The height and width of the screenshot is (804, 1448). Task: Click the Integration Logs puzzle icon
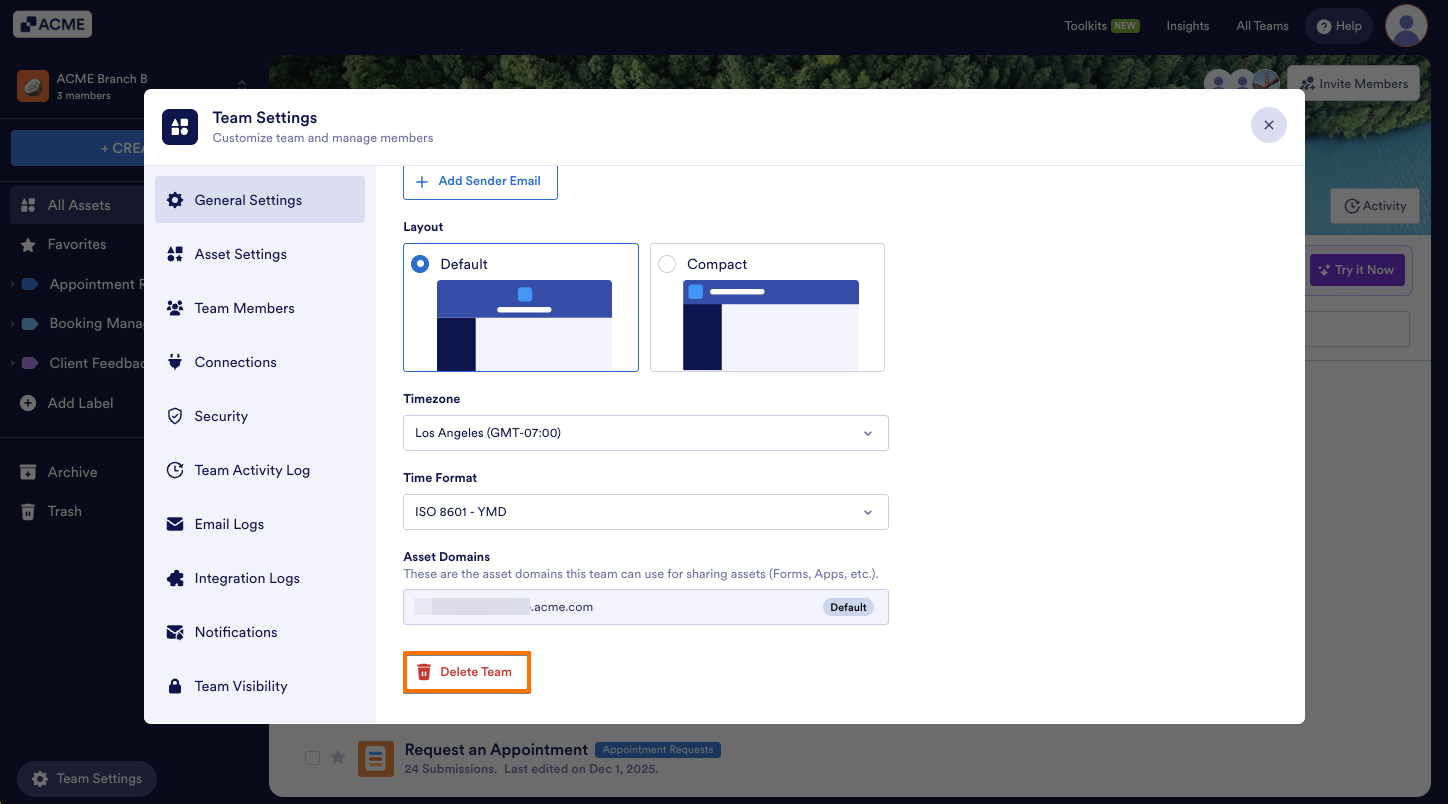pyautogui.click(x=175, y=578)
